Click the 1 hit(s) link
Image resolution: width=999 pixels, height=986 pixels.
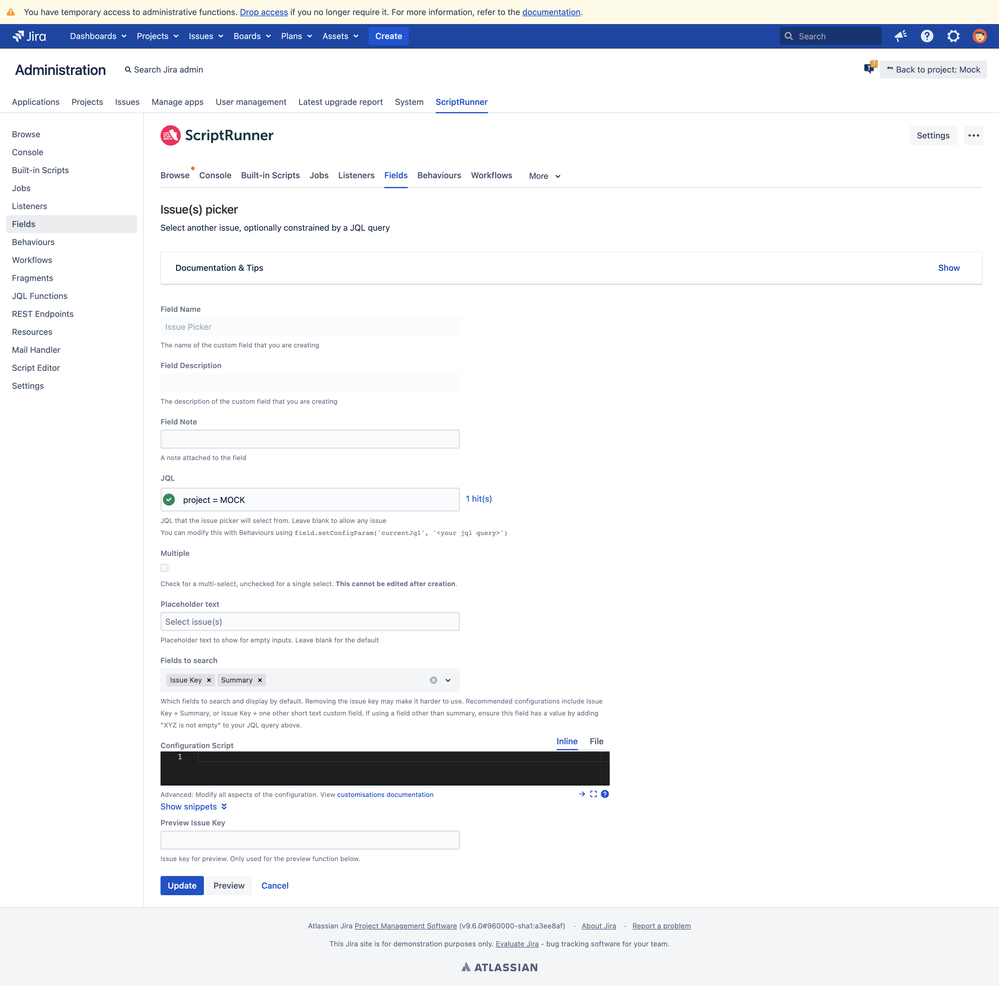(478, 499)
